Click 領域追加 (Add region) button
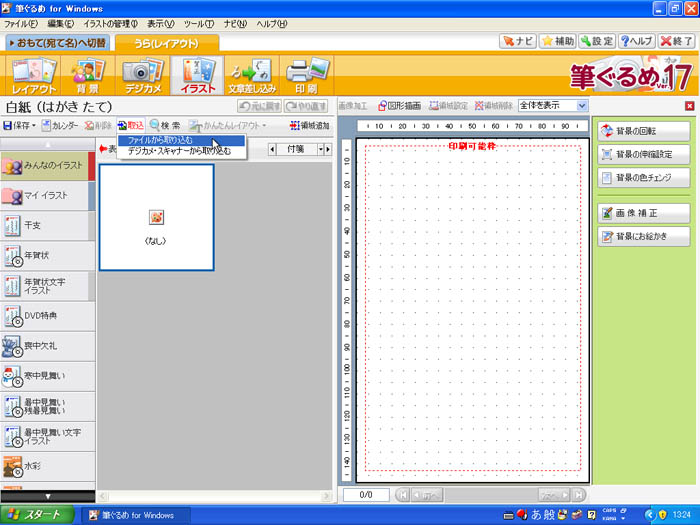 308,126
